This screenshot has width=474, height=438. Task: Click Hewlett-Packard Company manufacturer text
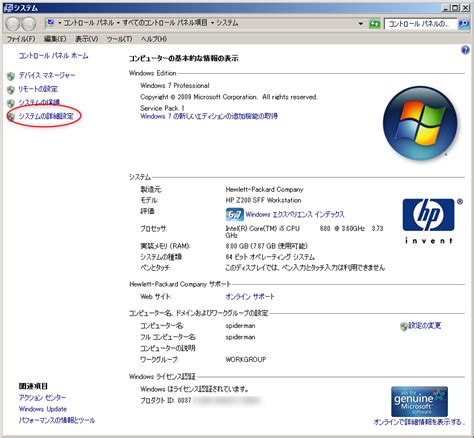[264, 189]
